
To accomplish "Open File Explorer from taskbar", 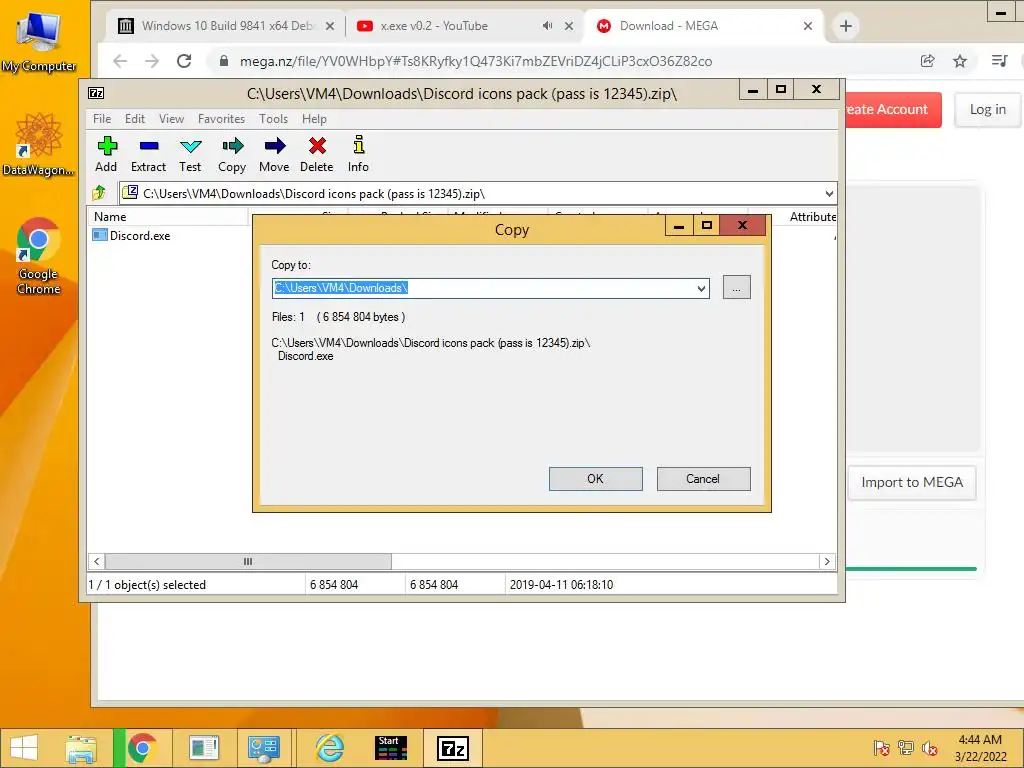I will (81, 748).
